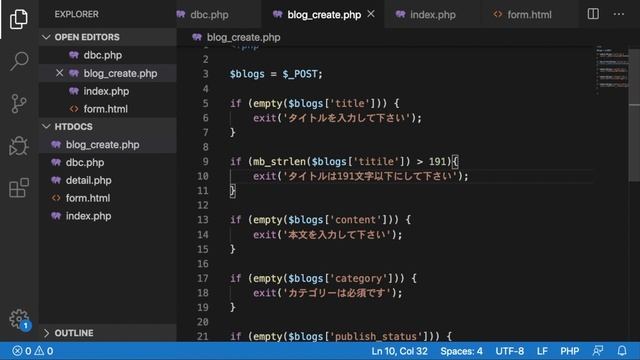Place cursor on '$blogs = $_POST;' line
Viewport: 640px width, 360px height.
click(x=276, y=74)
